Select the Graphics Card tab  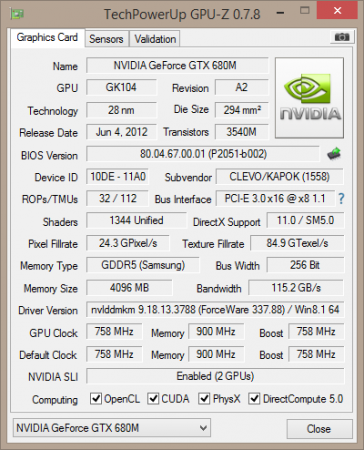(47, 37)
